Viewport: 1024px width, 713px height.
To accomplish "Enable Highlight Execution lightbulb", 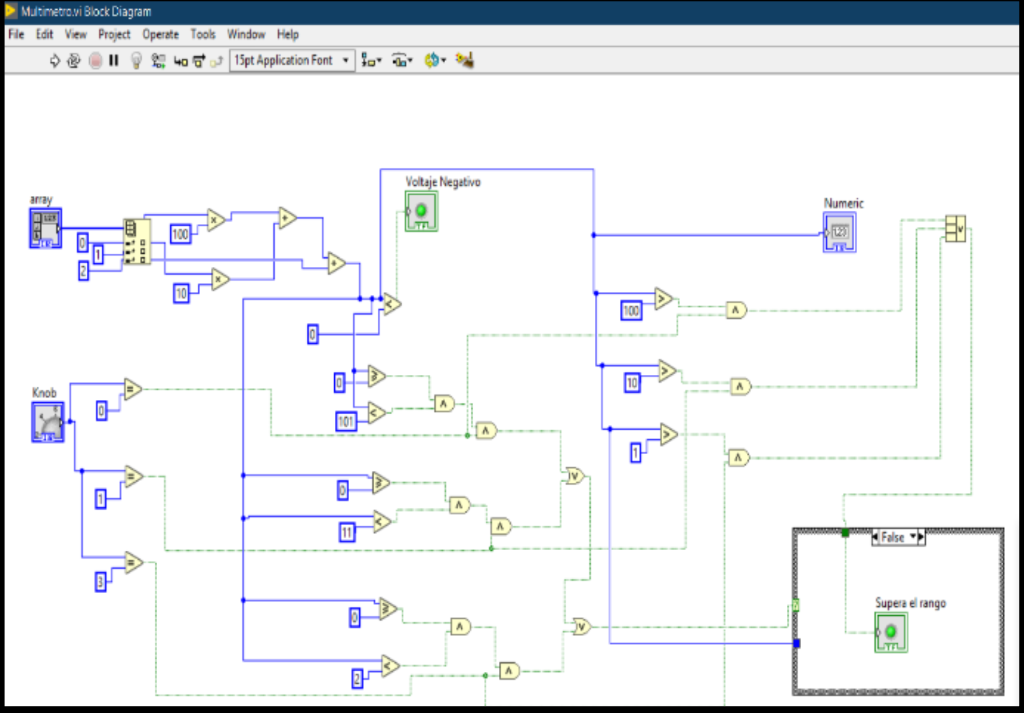I will coord(136,60).
